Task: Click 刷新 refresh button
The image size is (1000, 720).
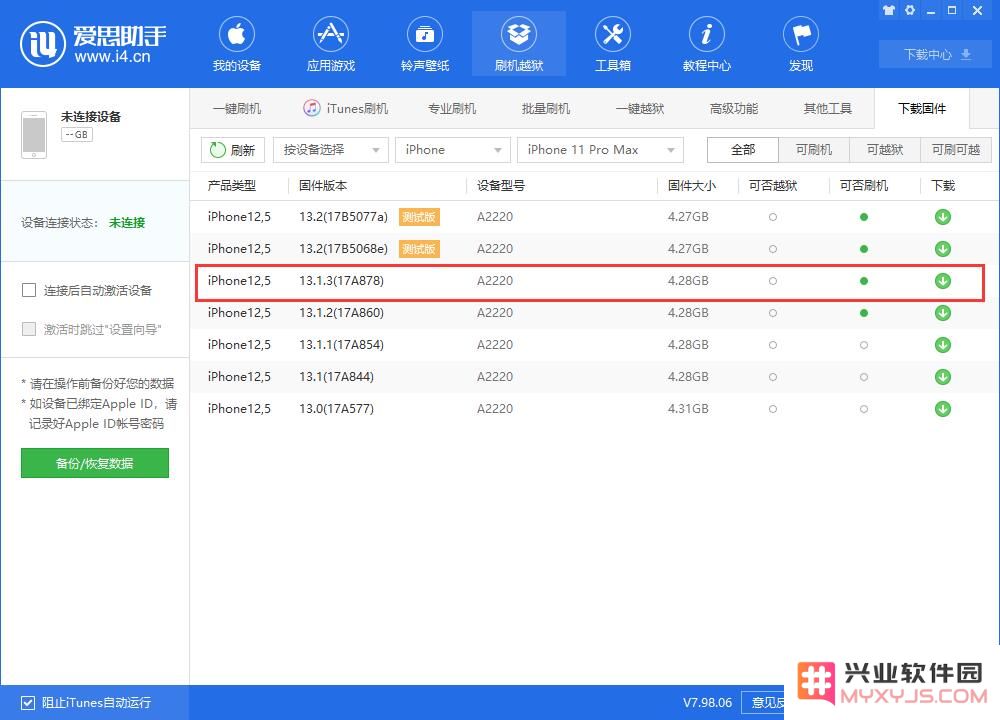Action: (233, 150)
